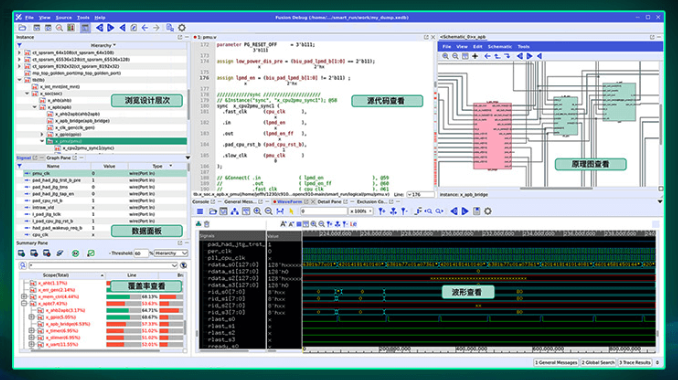
Task: Zoom out on the schematic view
Action: tap(455, 56)
